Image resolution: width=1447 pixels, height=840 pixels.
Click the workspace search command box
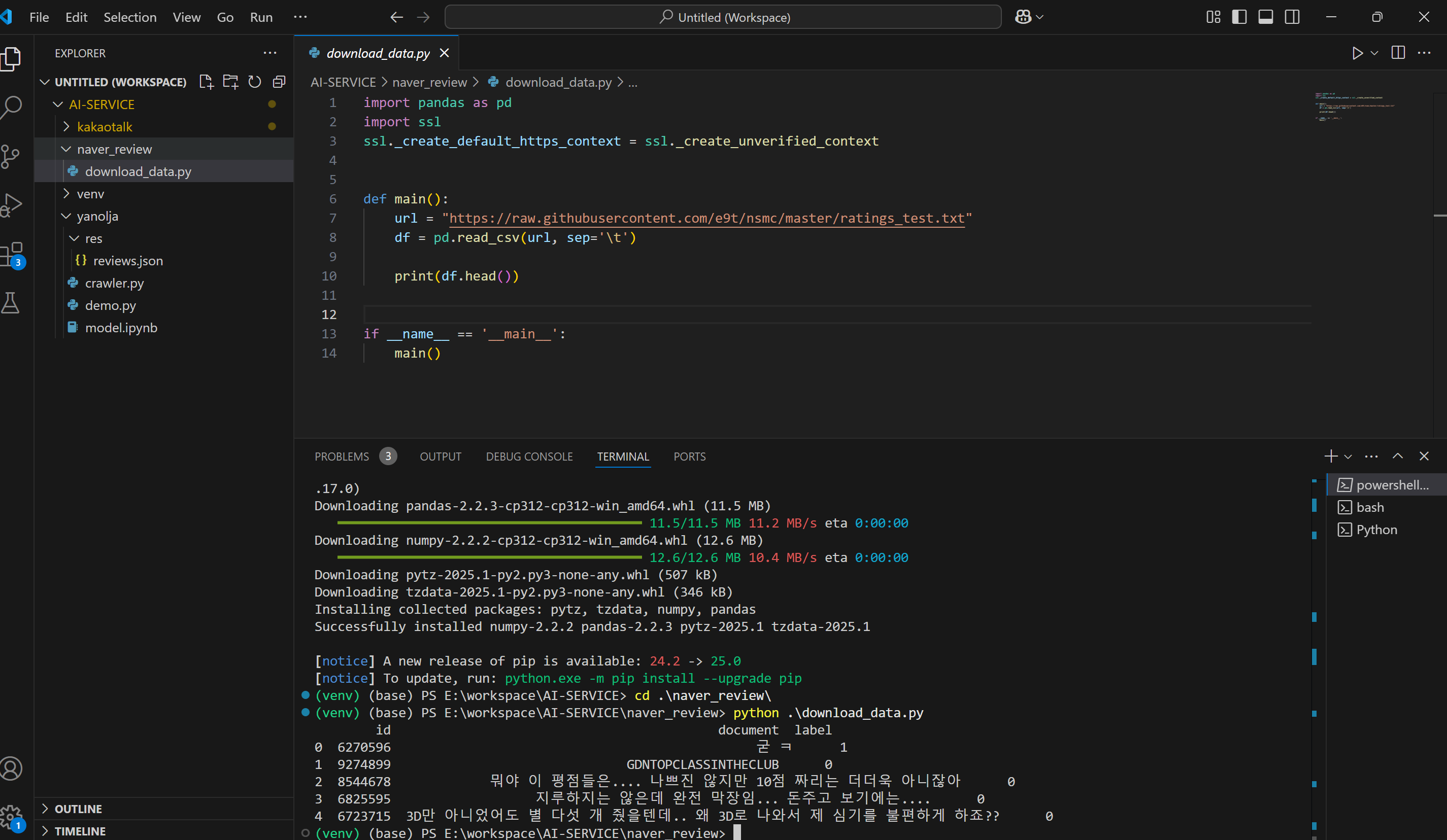click(x=723, y=17)
